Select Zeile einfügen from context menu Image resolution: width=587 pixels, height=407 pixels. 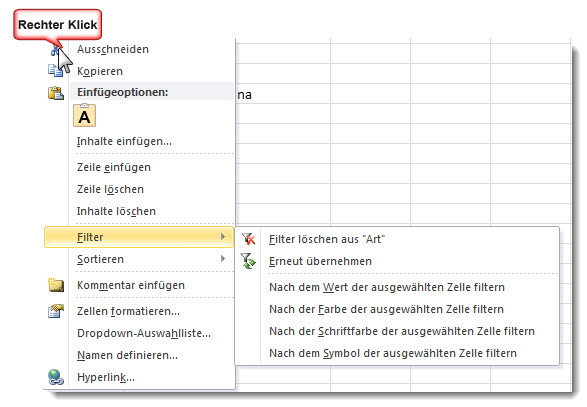[114, 167]
